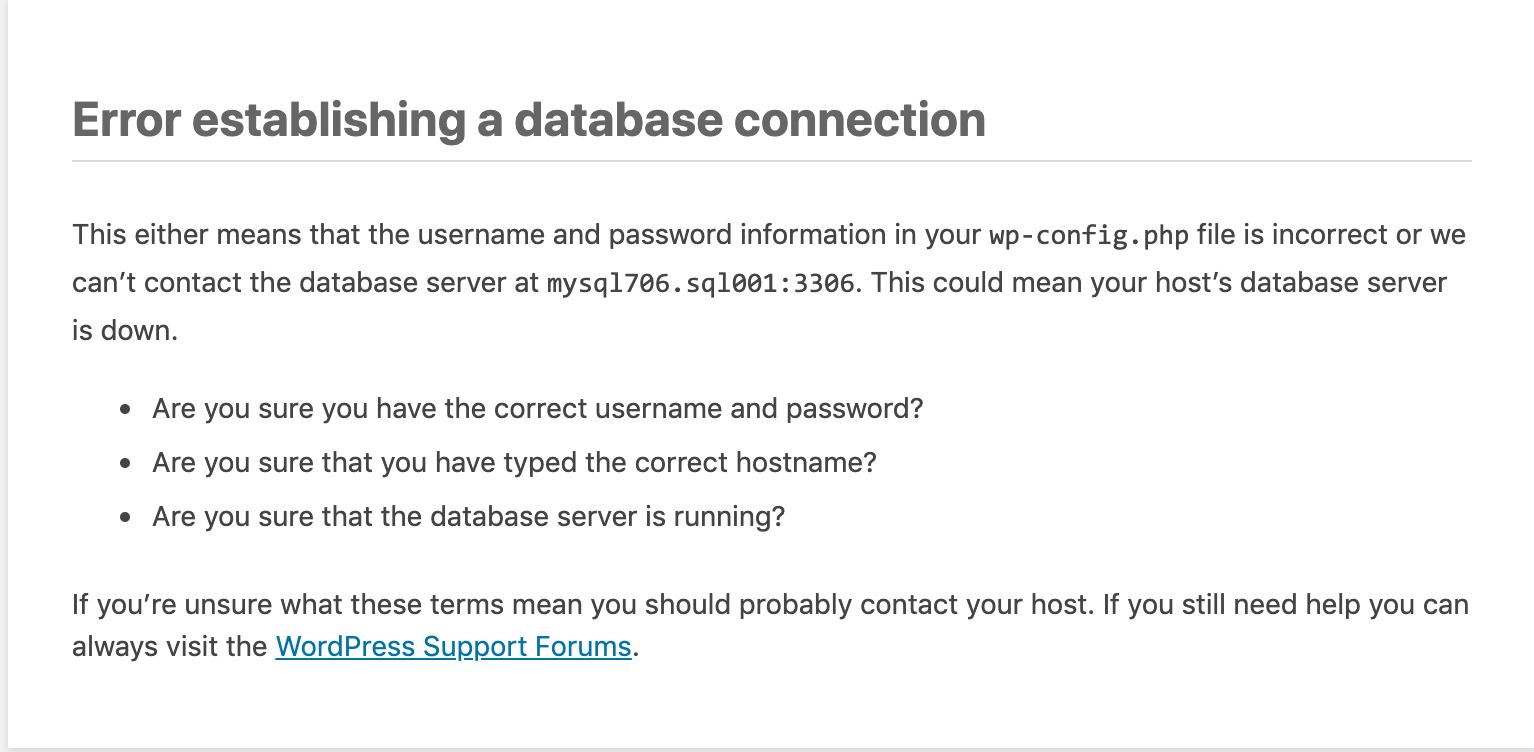The height and width of the screenshot is (752, 1534).
Task: Click the bullet dot before the hostname question
Action: 125,464
